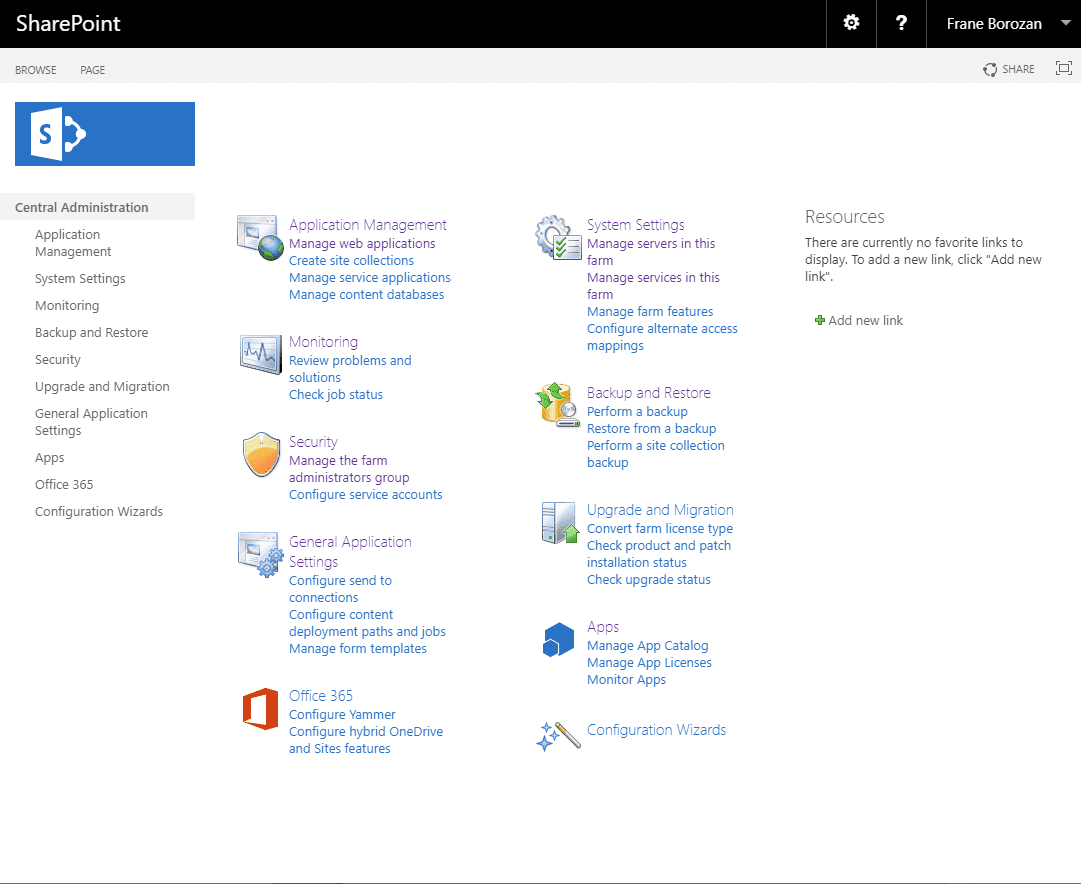Click the green plus Add new link icon
This screenshot has width=1081, height=884.
[820, 320]
